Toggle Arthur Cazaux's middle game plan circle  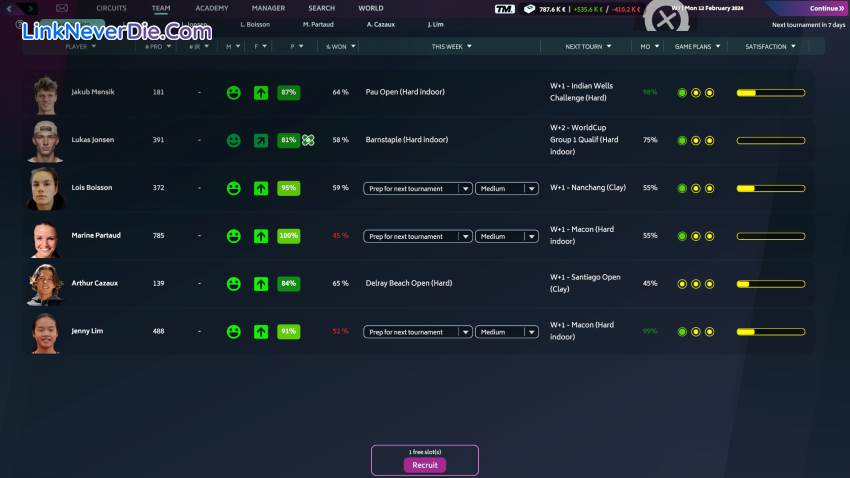[x=696, y=284]
